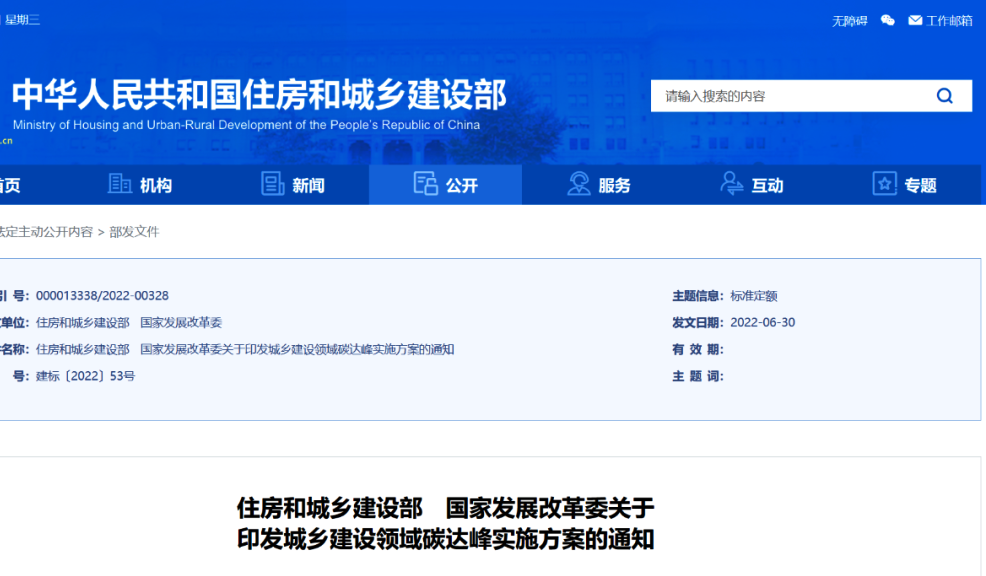Viewport: 986px width, 576px height.
Task: Click the 主题词 label
Action: tap(697, 376)
